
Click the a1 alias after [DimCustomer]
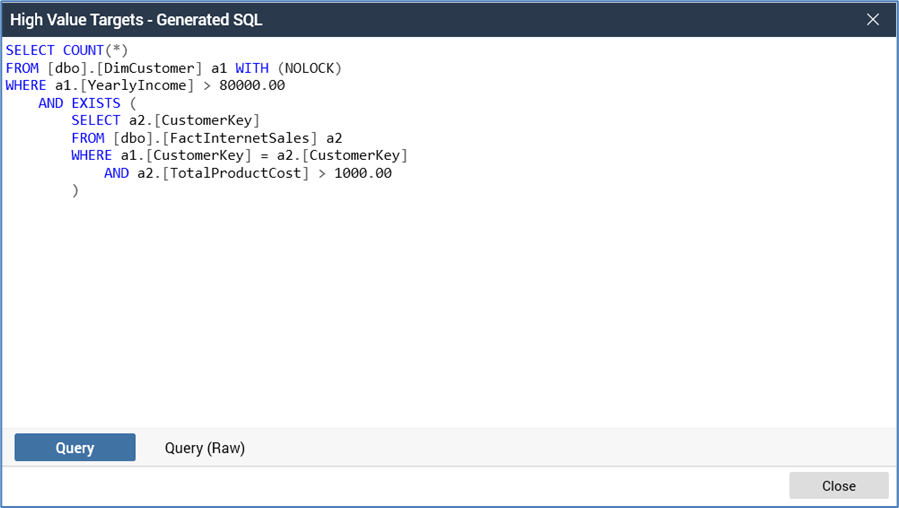click(x=219, y=68)
